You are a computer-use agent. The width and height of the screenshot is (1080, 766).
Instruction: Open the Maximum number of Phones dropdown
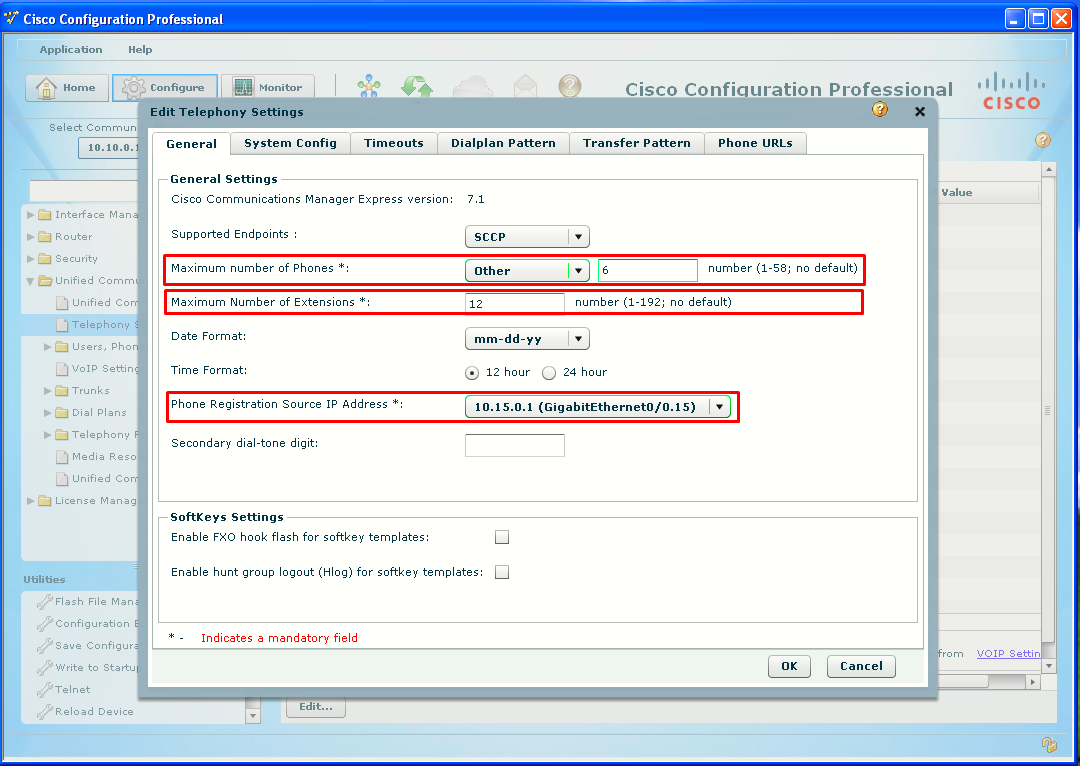528,271
